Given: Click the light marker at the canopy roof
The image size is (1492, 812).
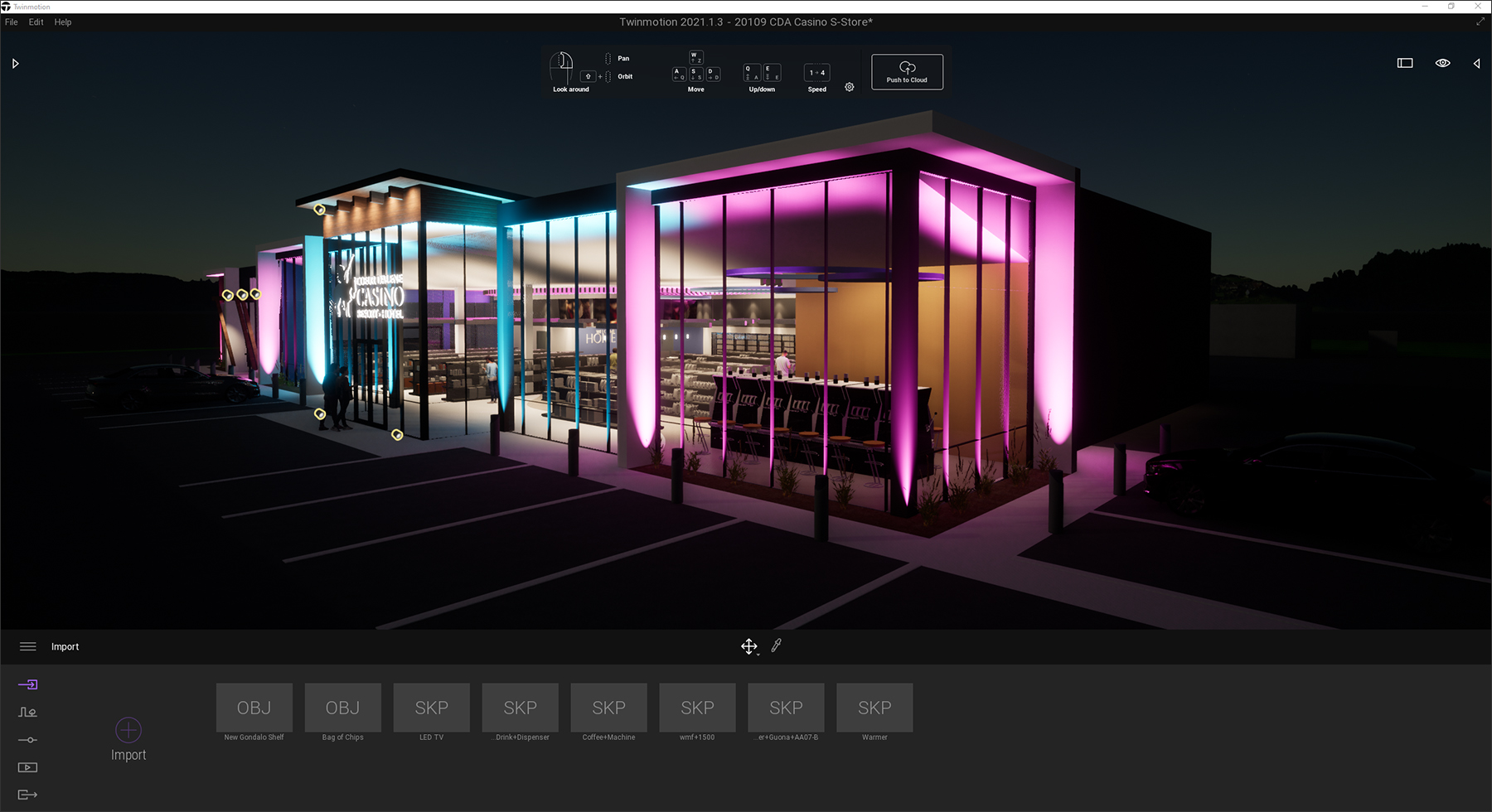Looking at the screenshot, I should pyautogui.click(x=319, y=209).
